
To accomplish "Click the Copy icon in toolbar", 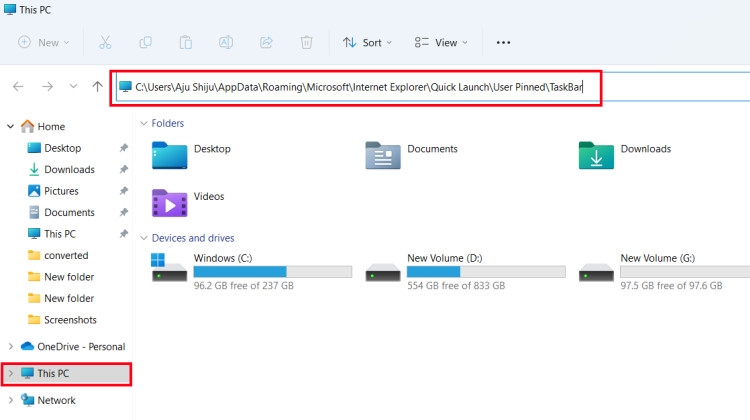I will pyautogui.click(x=145, y=43).
